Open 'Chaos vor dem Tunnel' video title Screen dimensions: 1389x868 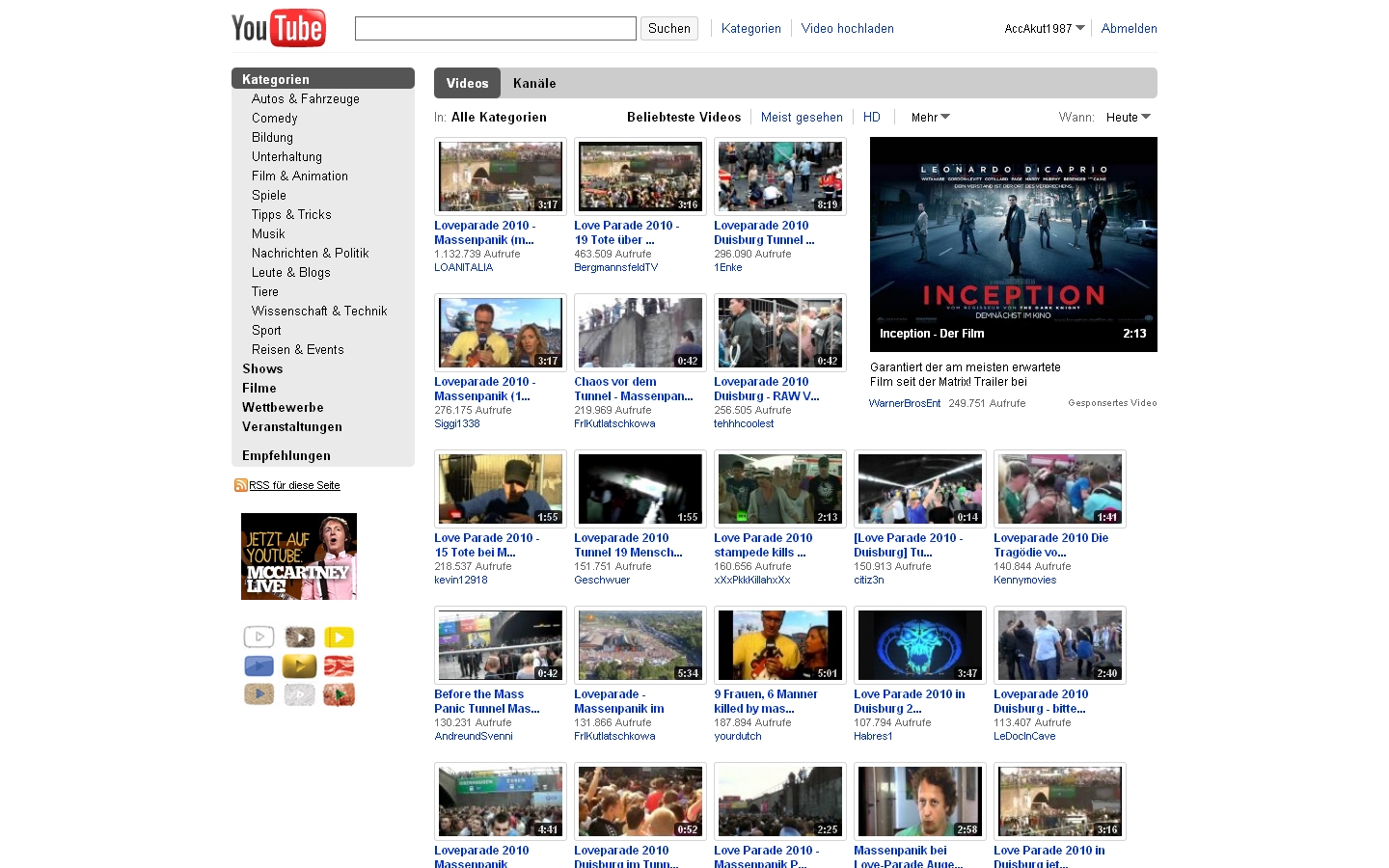634,389
